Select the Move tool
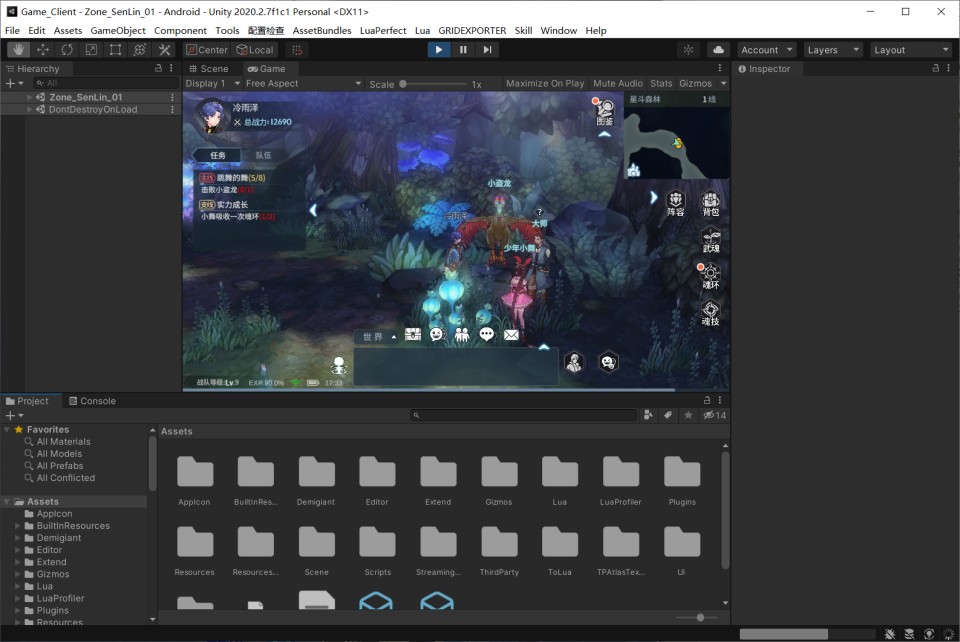This screenshot has height=642, width=960. [x=43, y=49]
